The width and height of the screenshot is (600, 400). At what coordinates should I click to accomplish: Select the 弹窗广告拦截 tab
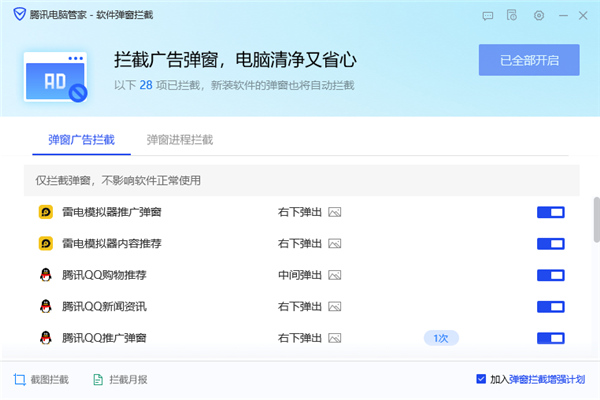coord(81,140)
